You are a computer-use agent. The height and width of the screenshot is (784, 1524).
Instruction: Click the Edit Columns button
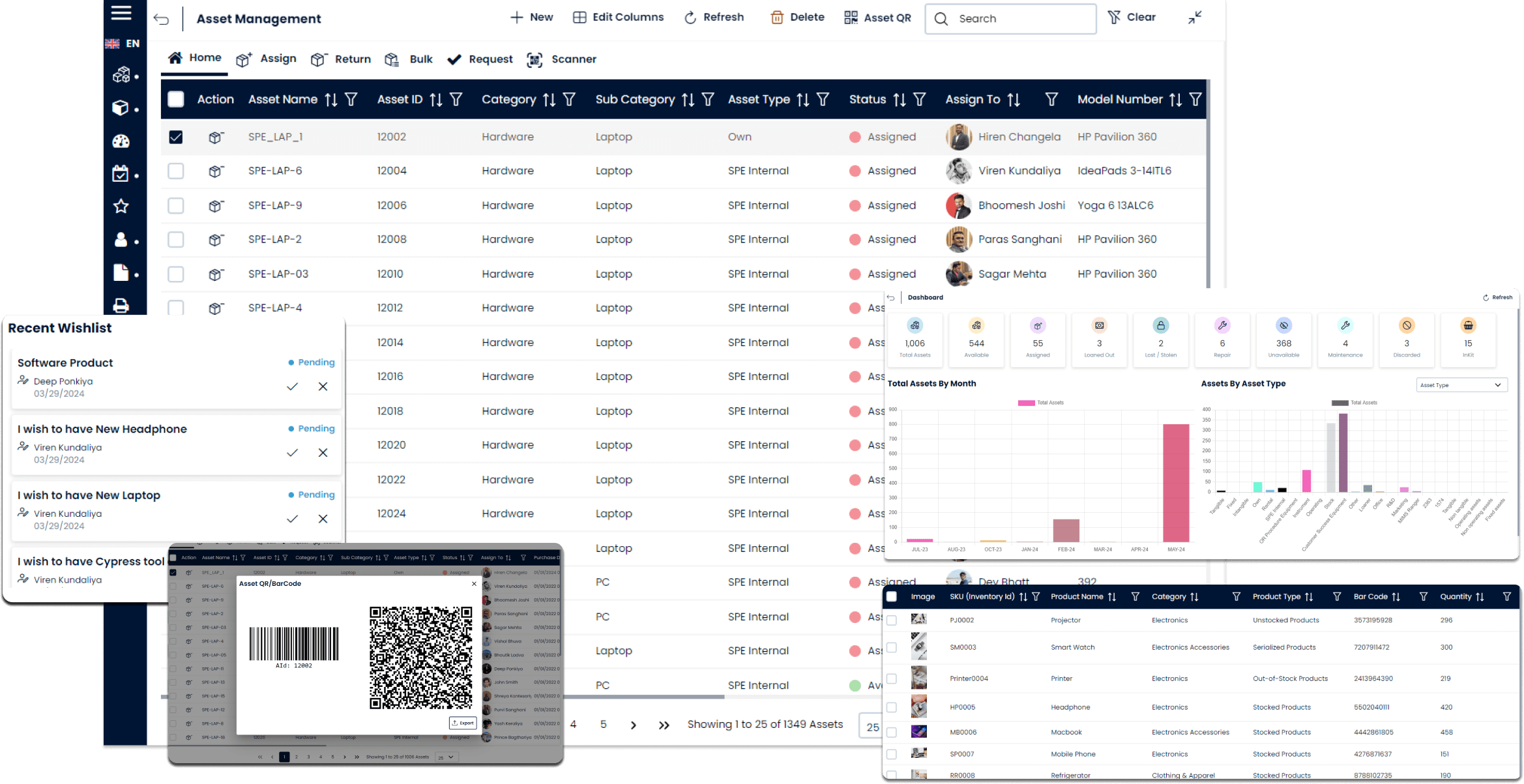coord(618,18)
